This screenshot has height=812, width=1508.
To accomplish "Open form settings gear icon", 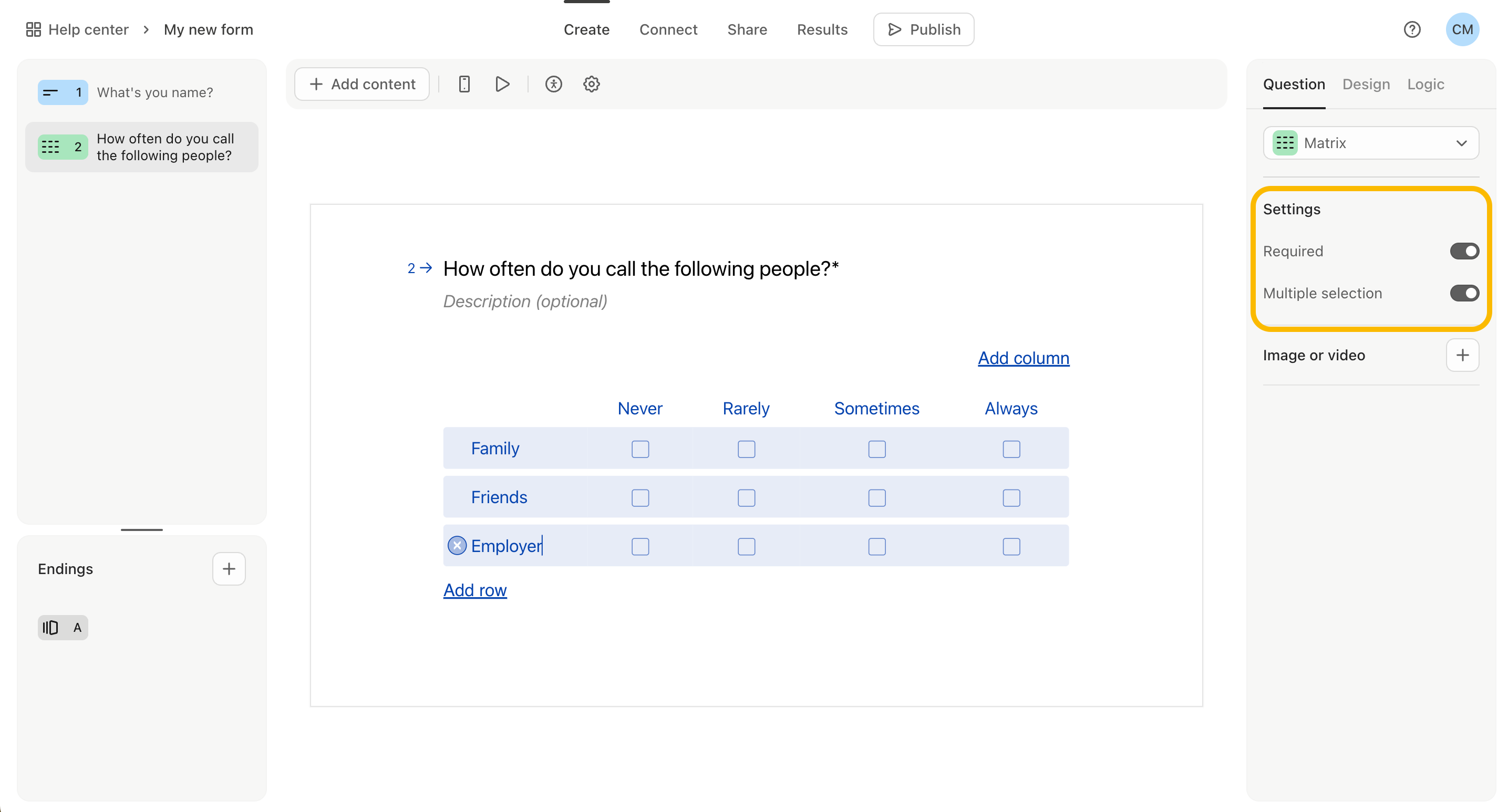I will point(591,84).
